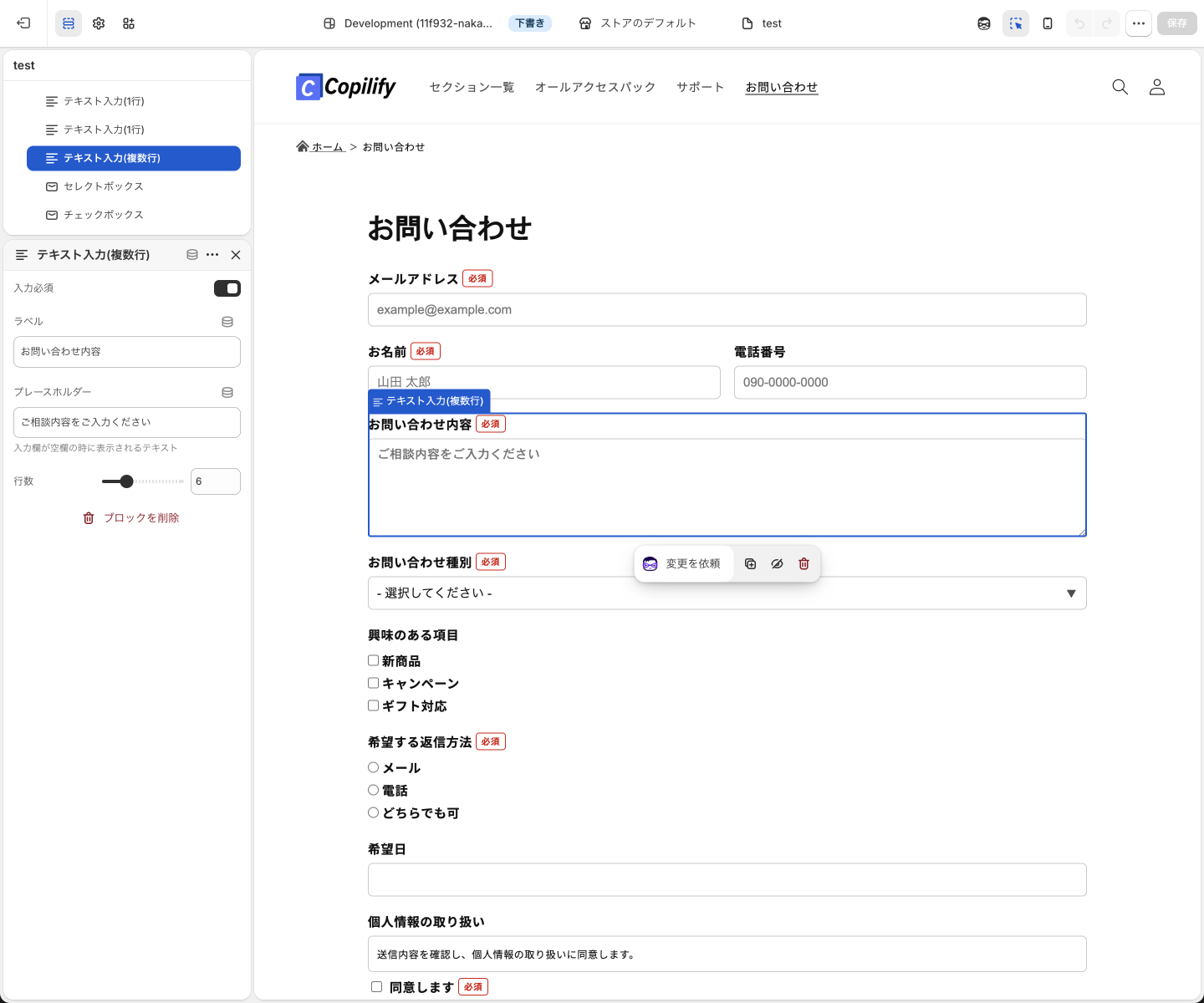Click the redo arrow icon

tap(1107, 23)
